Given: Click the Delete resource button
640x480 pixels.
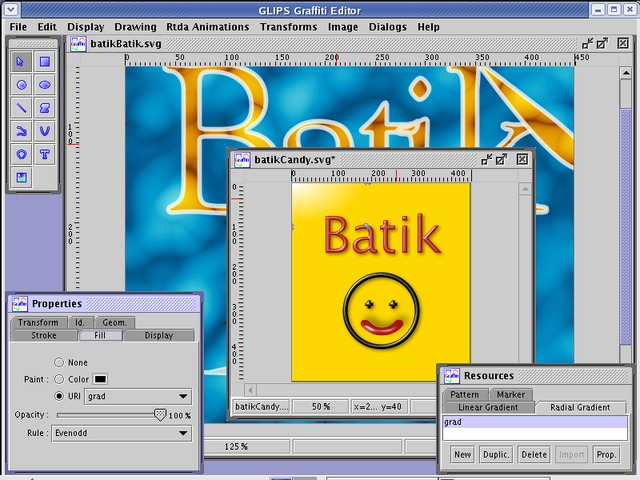Looking at the screenshot, I should pyautogui.click(x=534, y=454).
